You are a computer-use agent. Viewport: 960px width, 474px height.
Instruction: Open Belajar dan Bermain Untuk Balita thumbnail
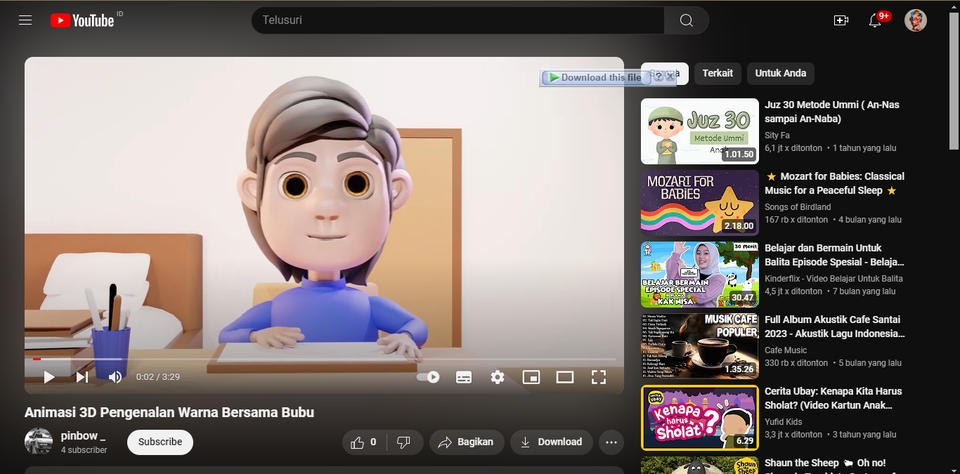(x=700, y=275)
